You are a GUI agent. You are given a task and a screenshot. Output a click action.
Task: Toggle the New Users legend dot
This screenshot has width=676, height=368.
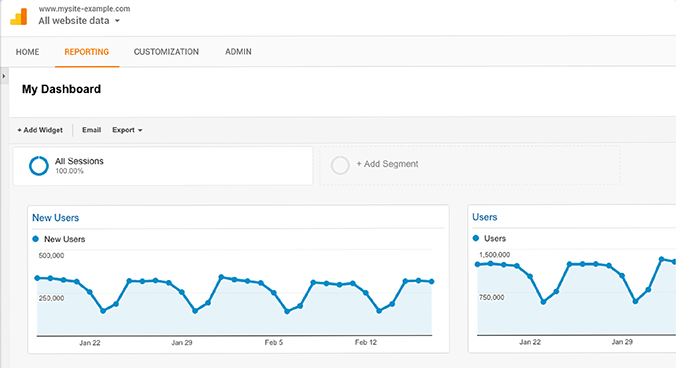35,239
